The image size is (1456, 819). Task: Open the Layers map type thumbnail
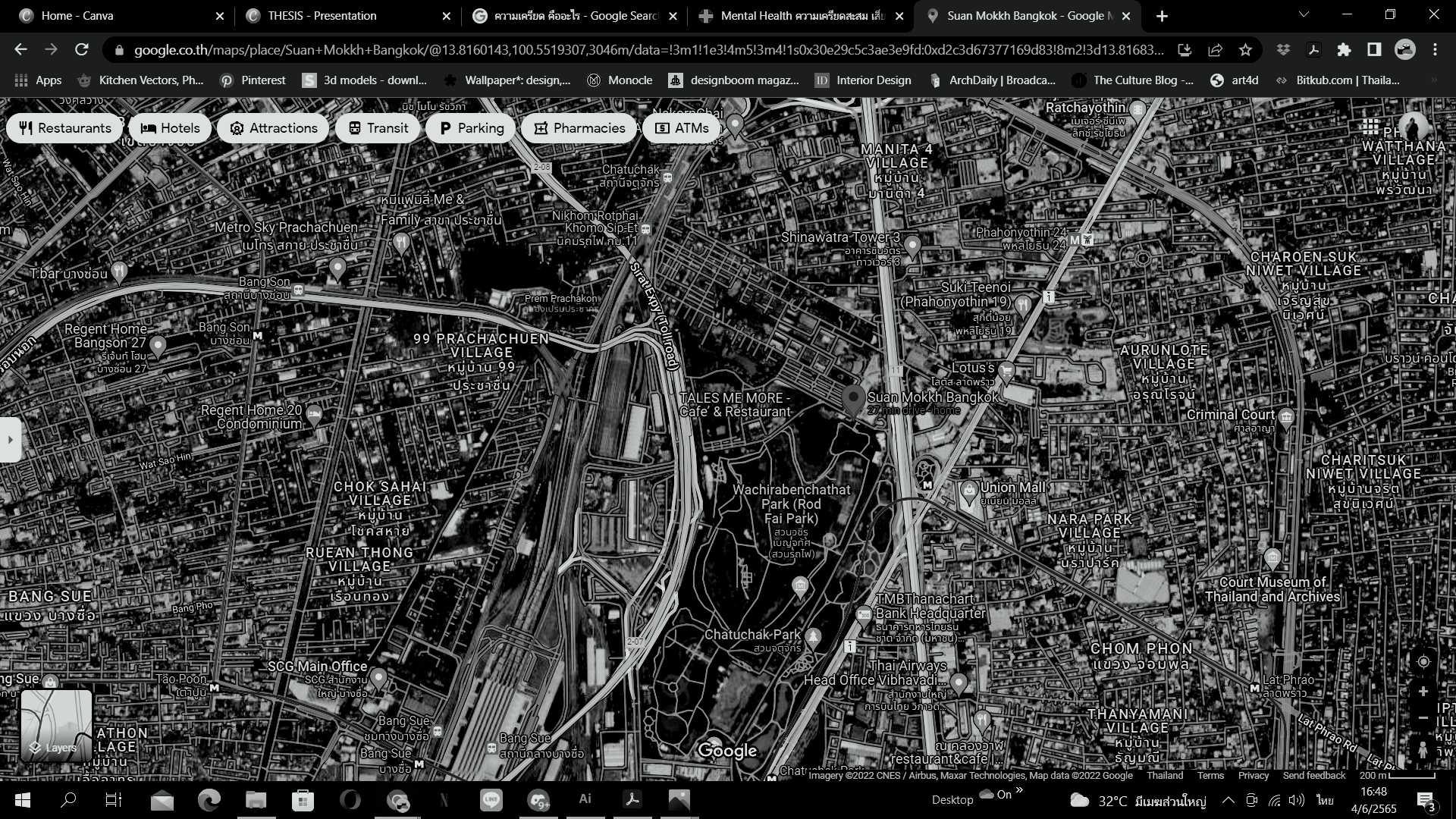pos(56,726)
